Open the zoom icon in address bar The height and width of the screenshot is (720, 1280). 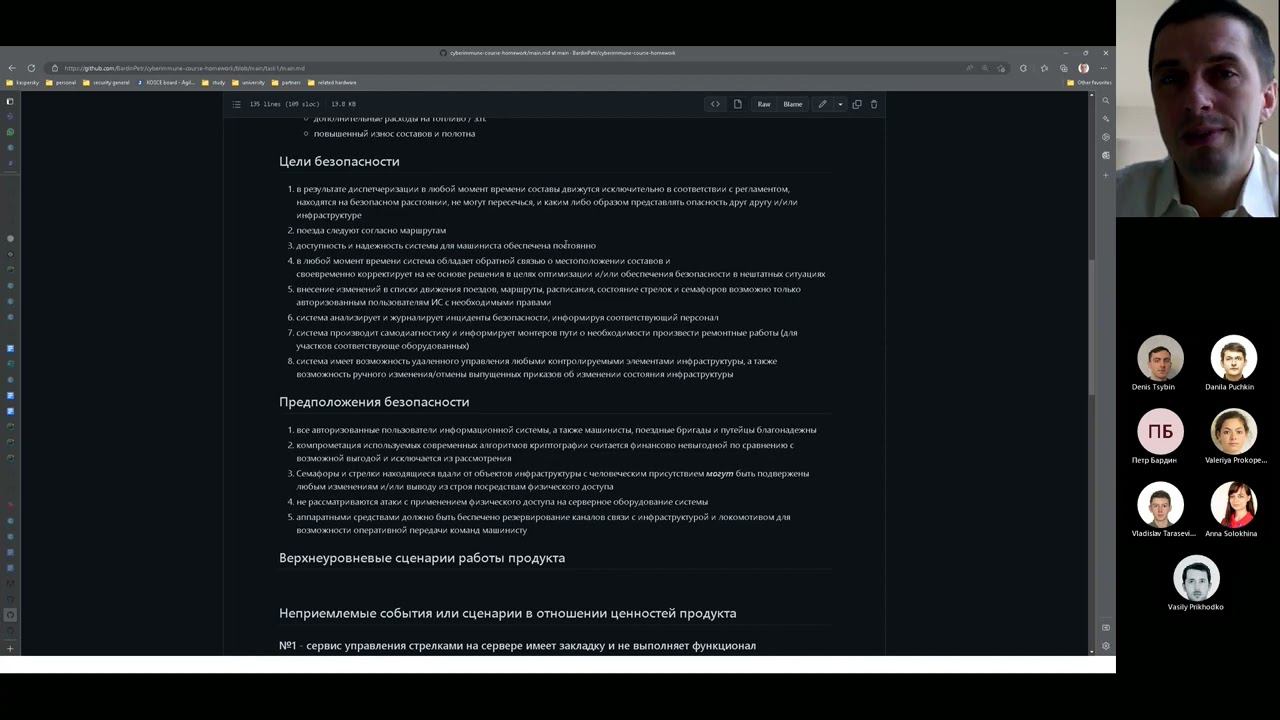click(985, 68)
